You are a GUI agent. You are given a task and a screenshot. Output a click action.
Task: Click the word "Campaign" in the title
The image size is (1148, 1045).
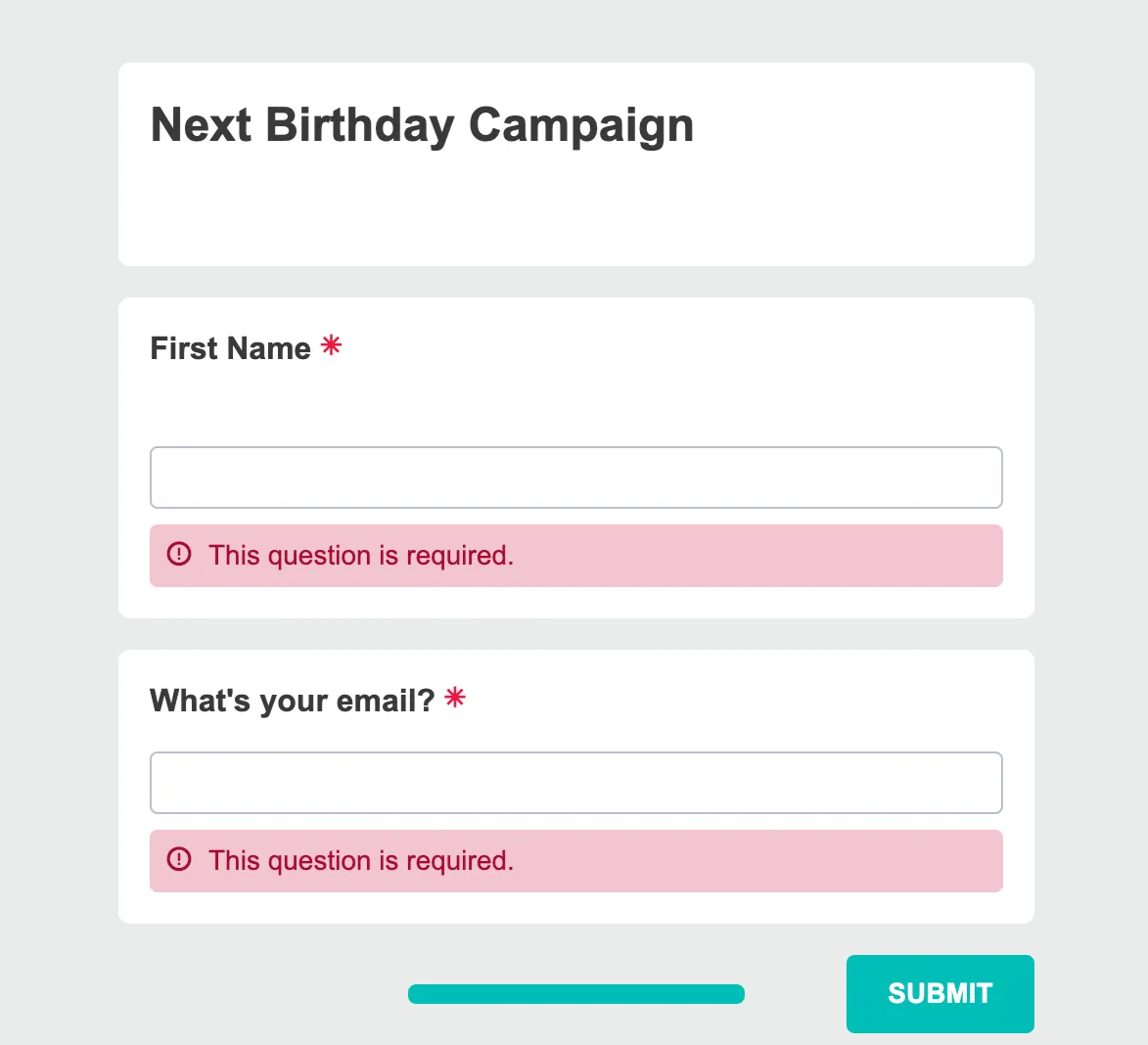click(581, 126)
